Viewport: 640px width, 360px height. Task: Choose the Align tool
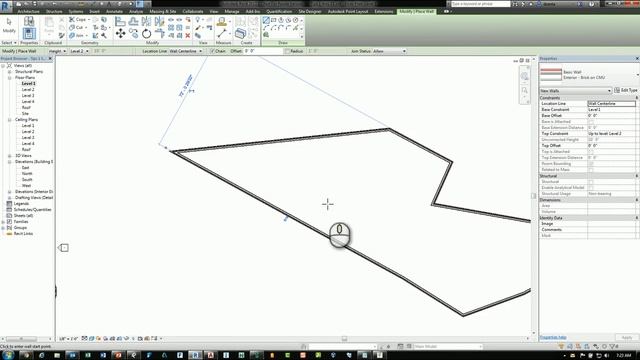(120, 21)
